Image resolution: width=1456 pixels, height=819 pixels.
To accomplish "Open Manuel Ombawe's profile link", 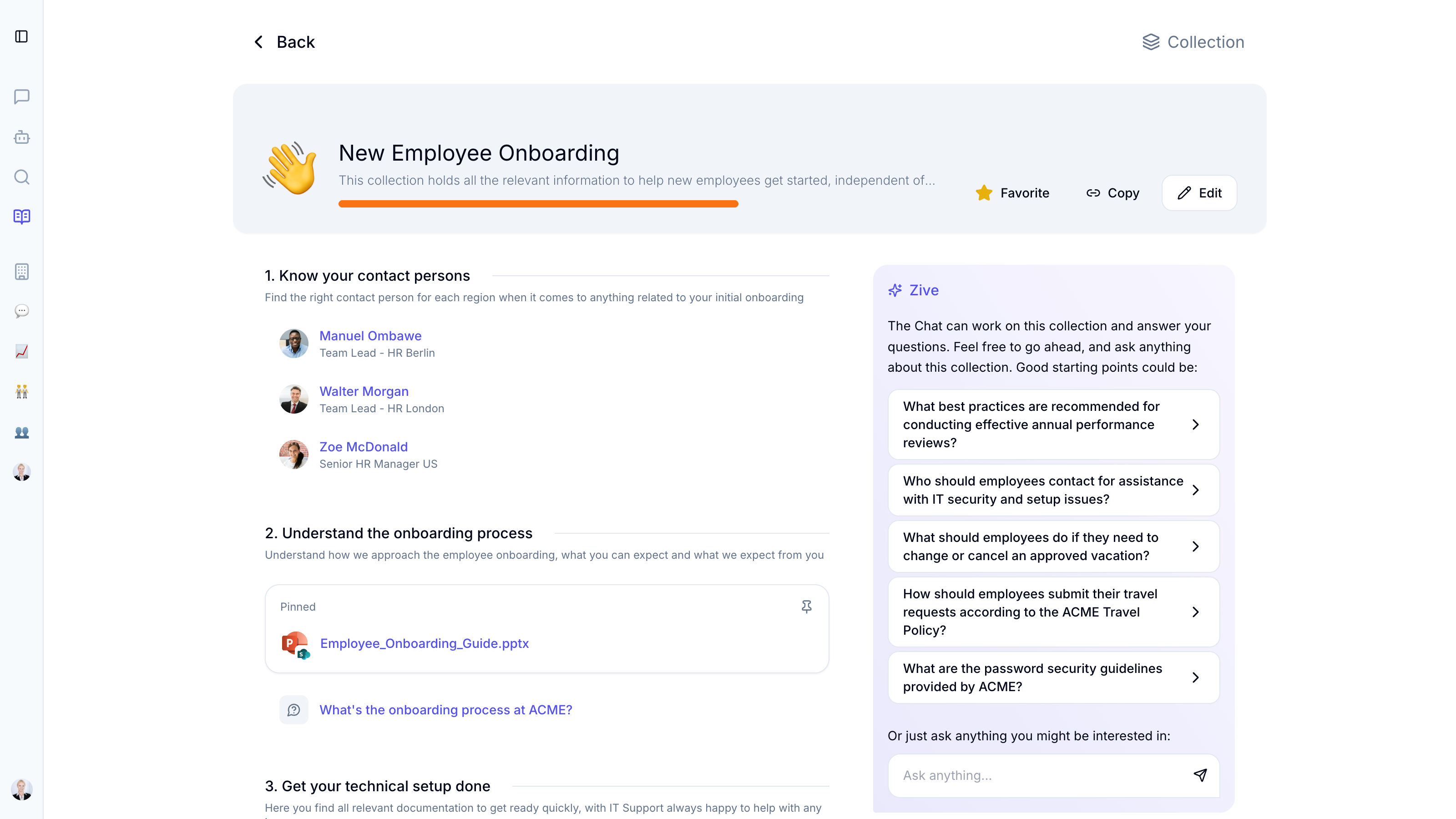I will pos(370,336).
